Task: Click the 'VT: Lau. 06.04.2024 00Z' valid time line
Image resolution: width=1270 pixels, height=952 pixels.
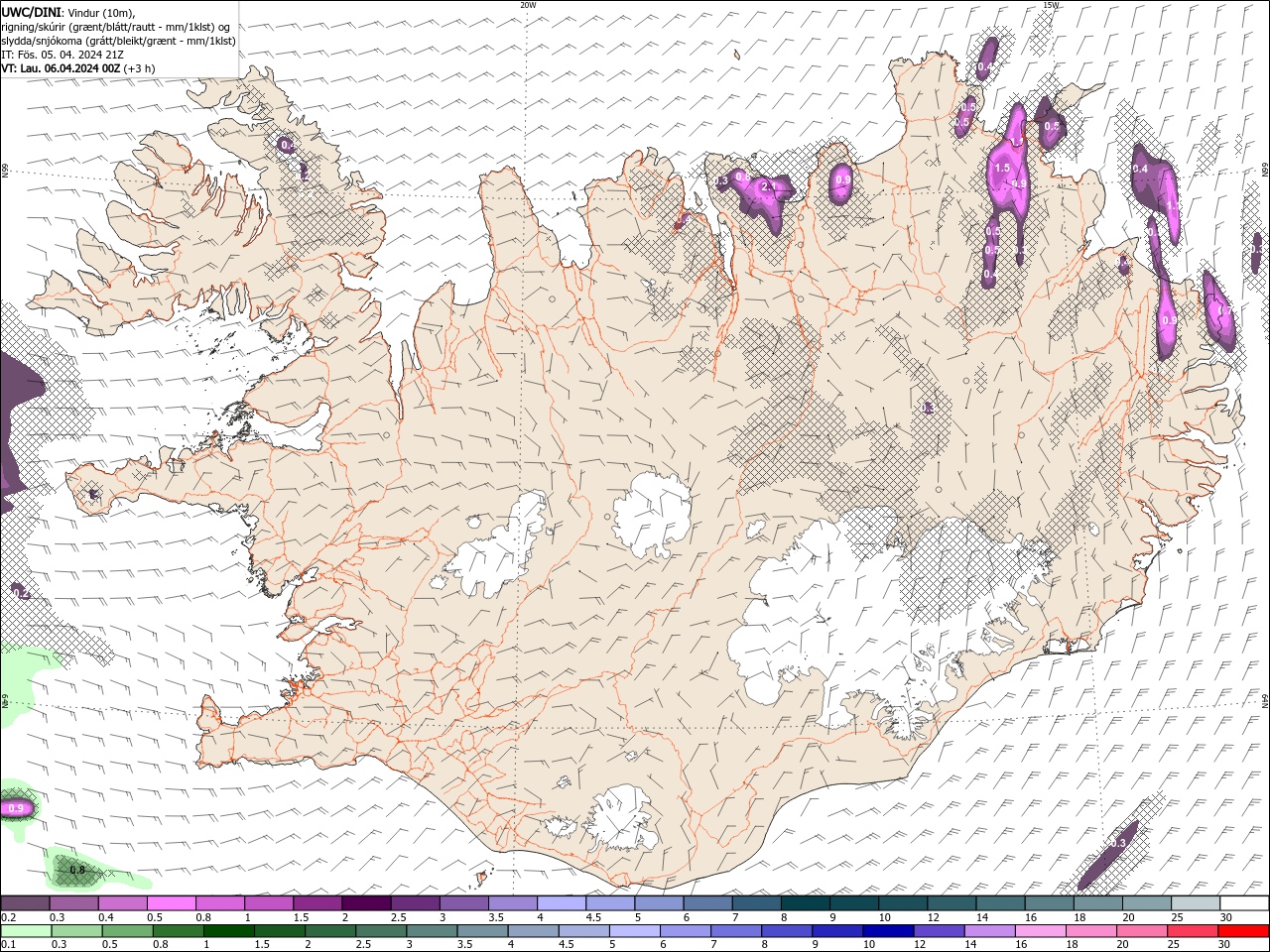Action: click(61, 68)
